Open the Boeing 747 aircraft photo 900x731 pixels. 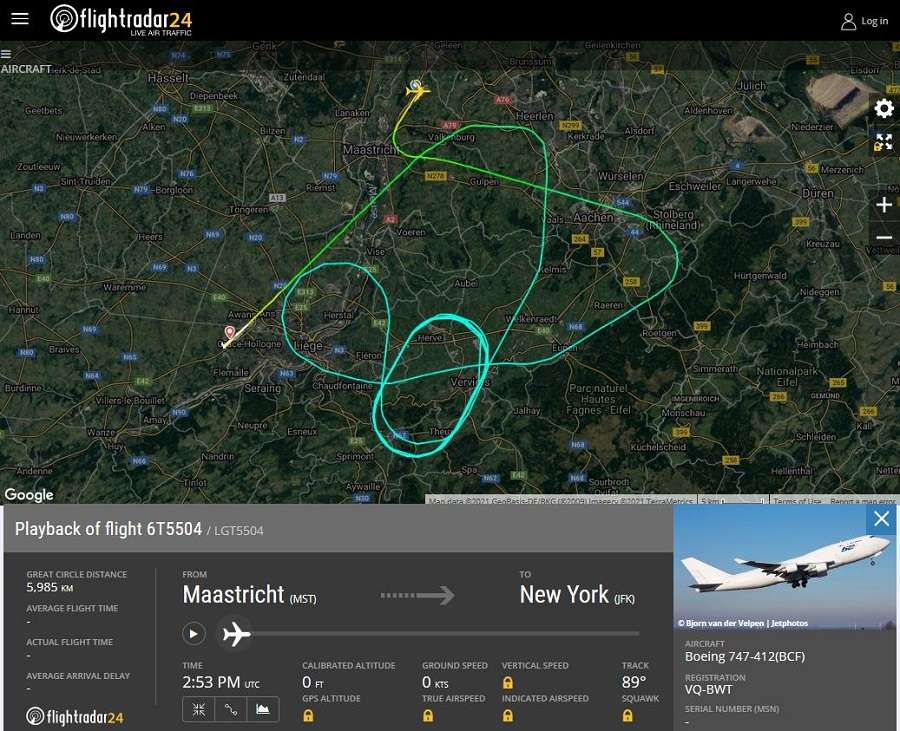[784, 567]
